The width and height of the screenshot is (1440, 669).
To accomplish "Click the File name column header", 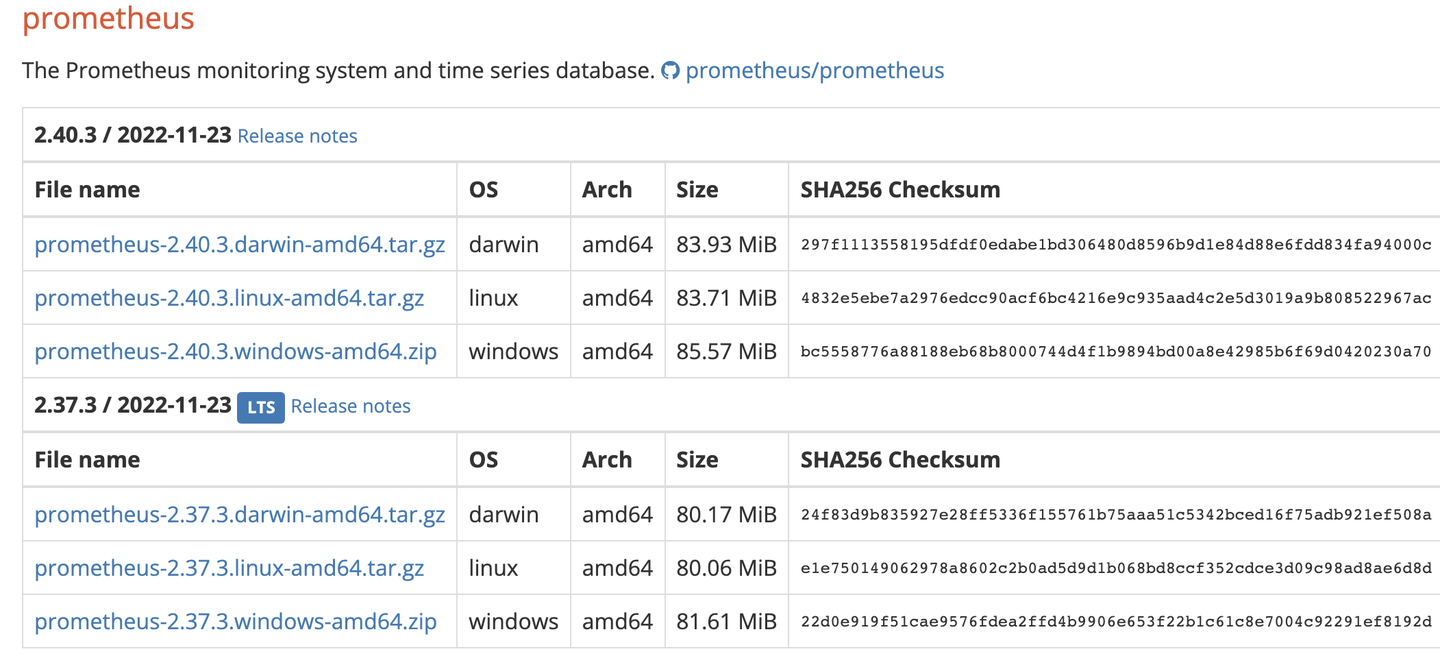I will click(88, 190).
